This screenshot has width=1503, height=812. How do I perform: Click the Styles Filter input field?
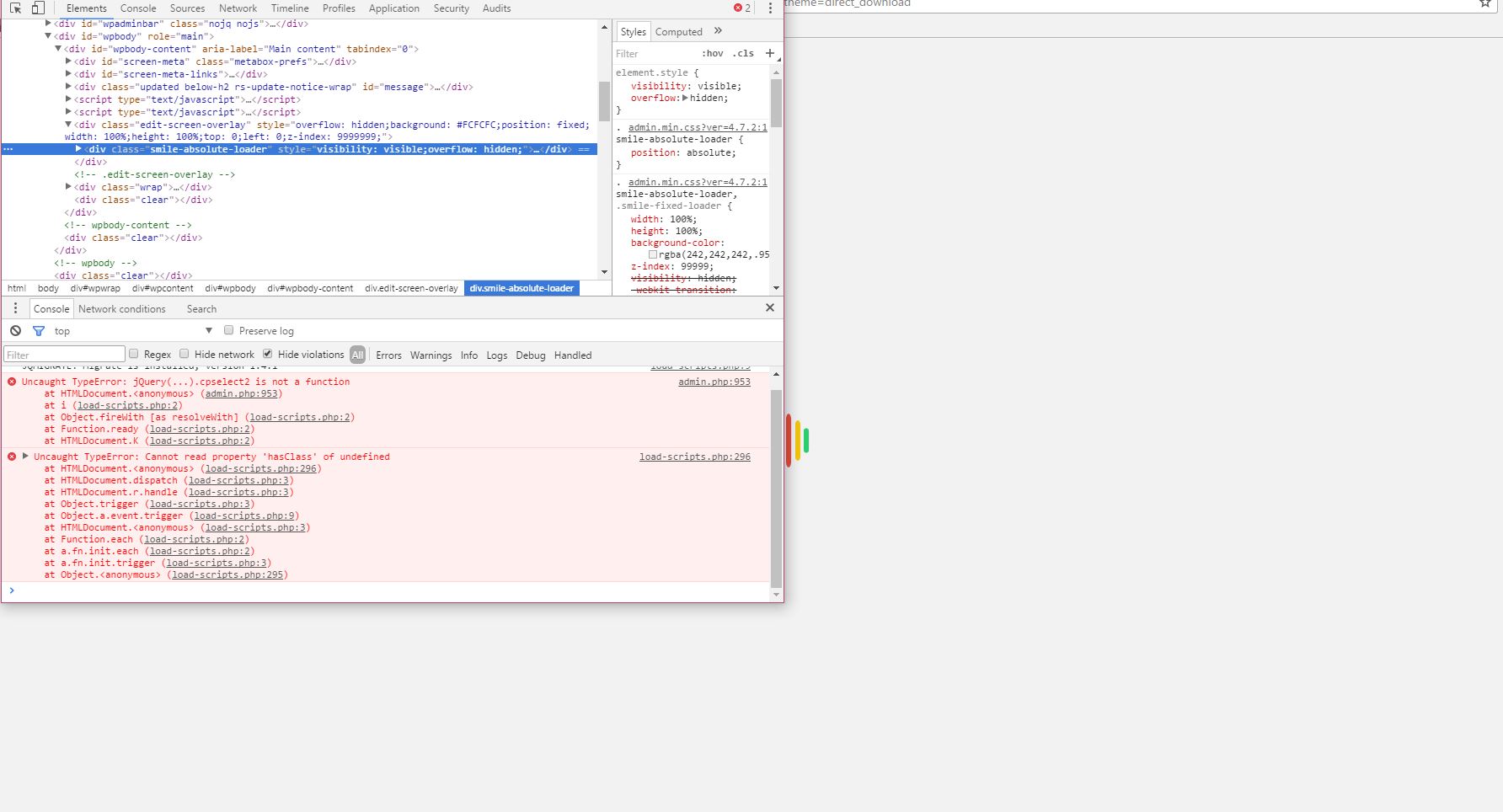655,53
